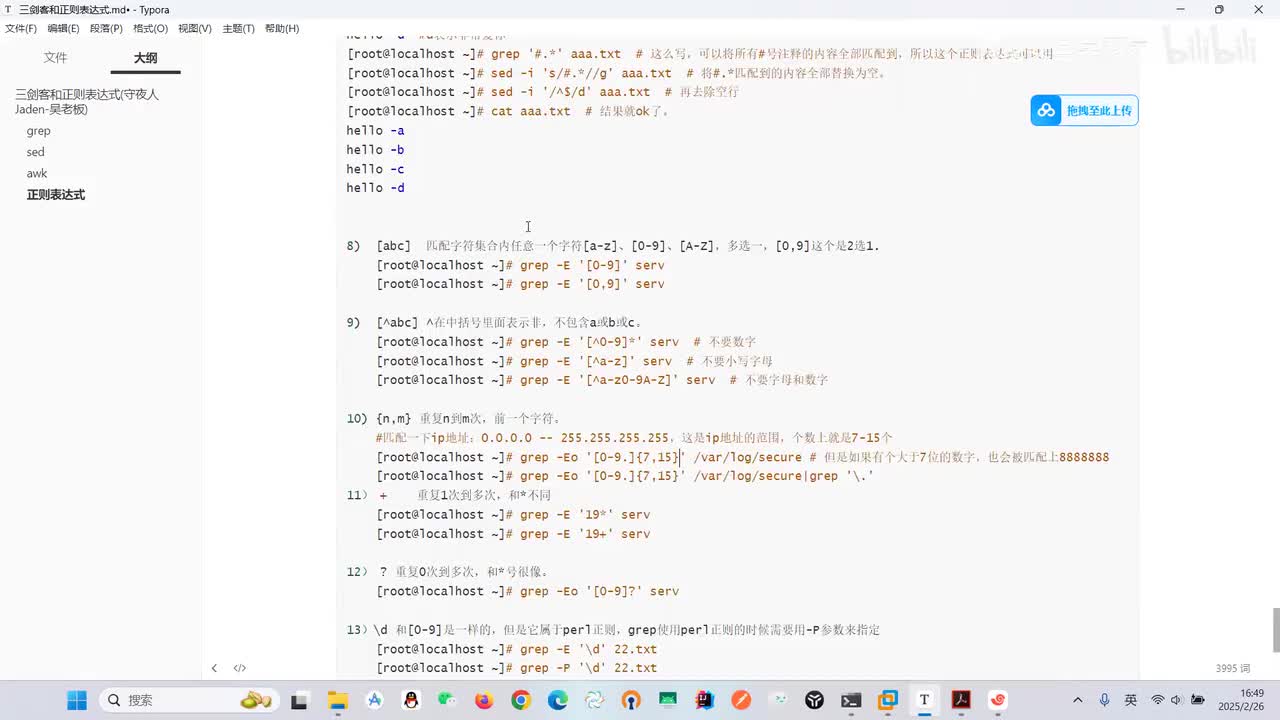1280x720 pixels.
Task: Open the 帮助(H) menu
Action: (x=282, y=29)
